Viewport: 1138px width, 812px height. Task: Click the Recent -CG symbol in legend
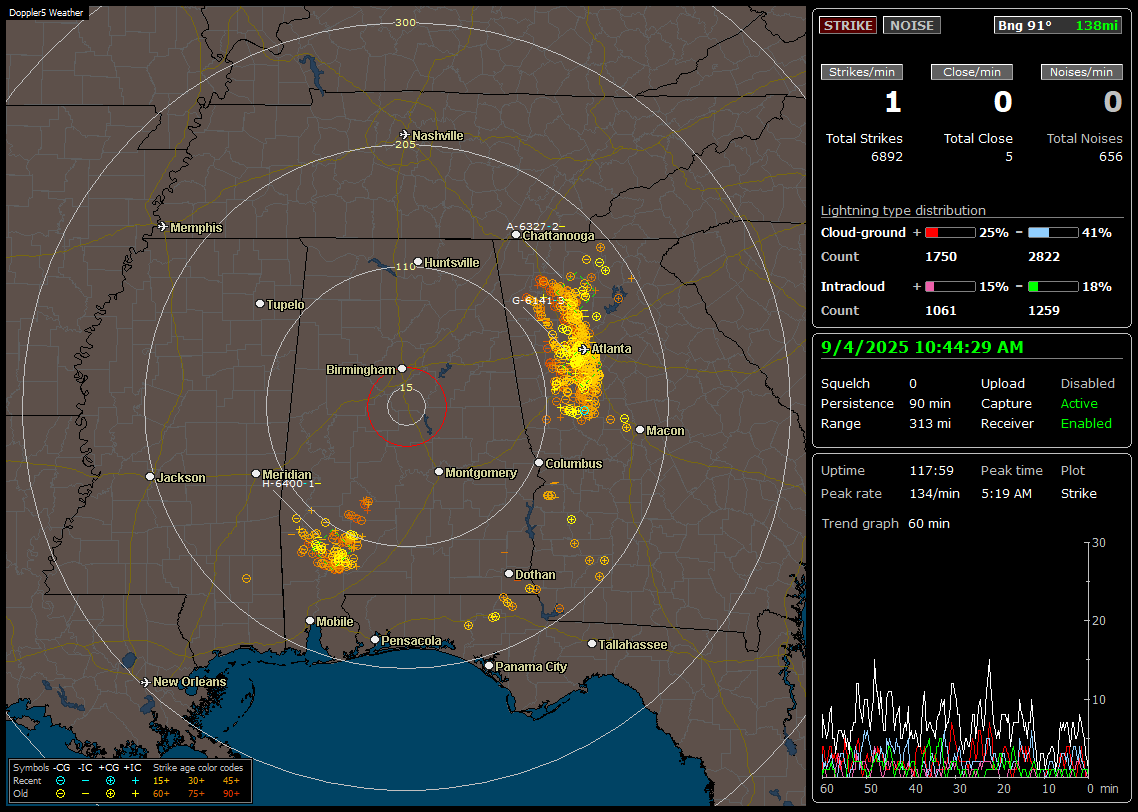(61, 781)
